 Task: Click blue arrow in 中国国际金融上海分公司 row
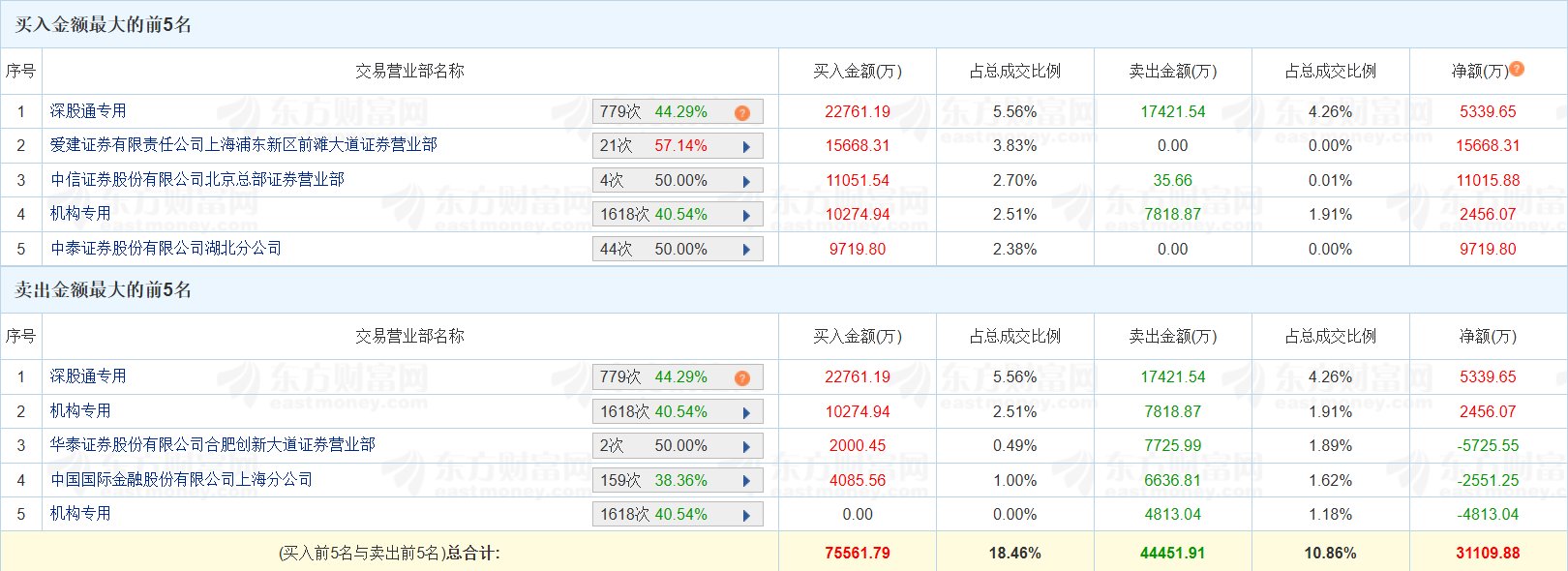(x=746, y=481)
